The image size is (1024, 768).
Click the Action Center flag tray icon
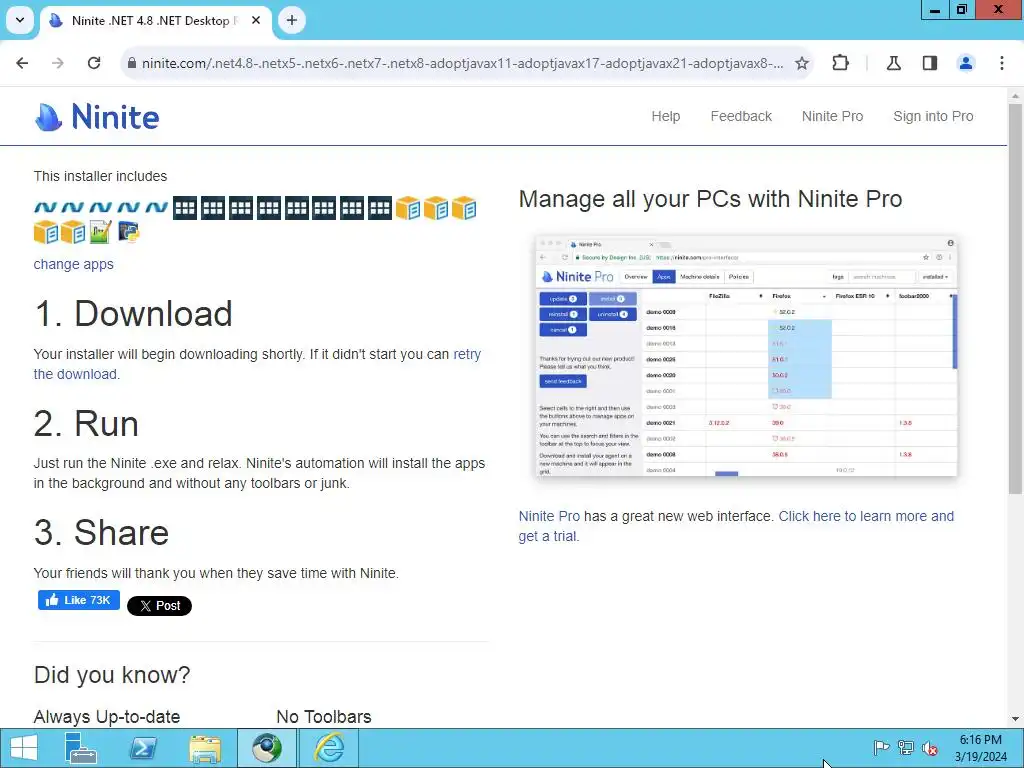point(881,748)
